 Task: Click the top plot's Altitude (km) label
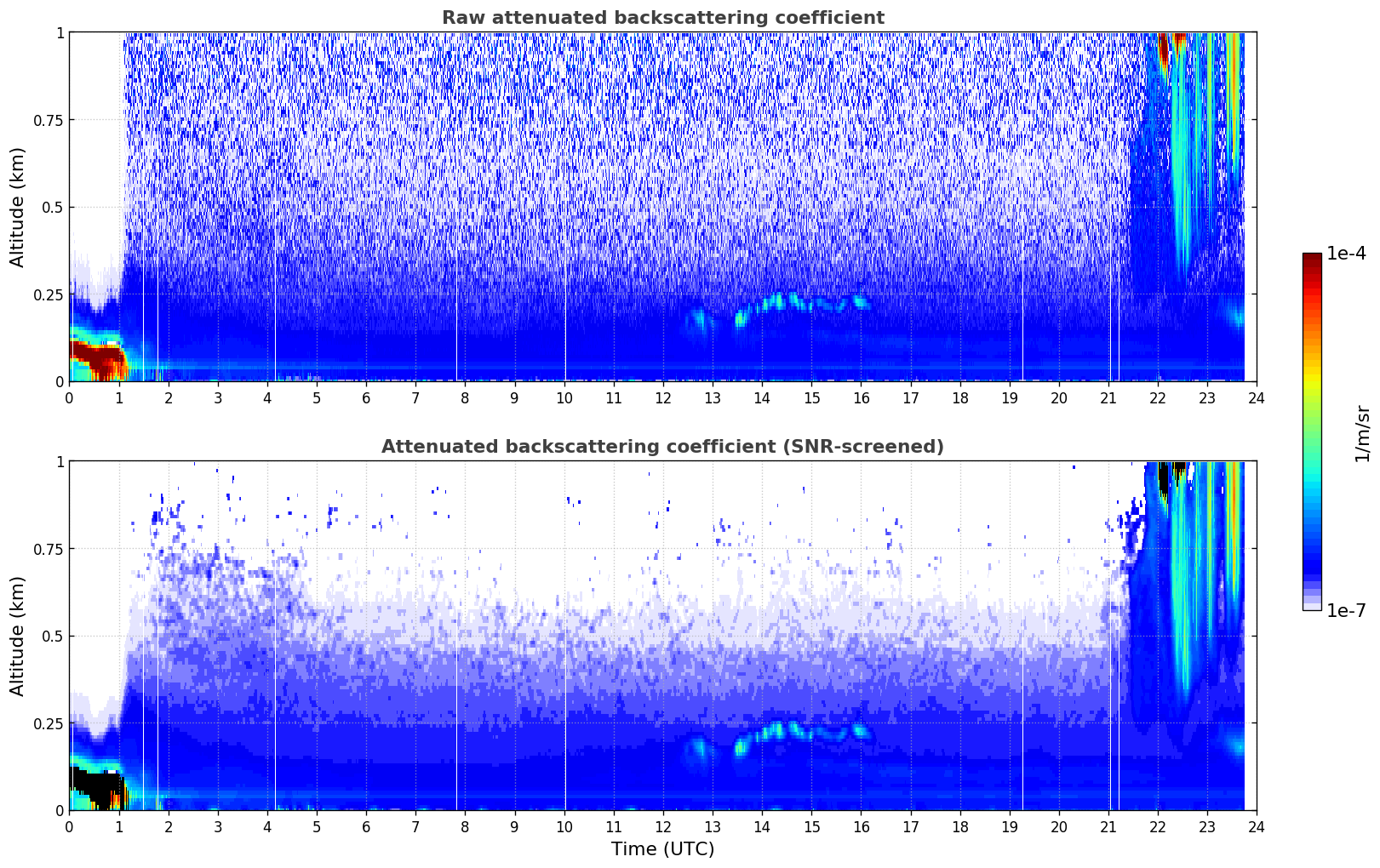tap(18, 207)
